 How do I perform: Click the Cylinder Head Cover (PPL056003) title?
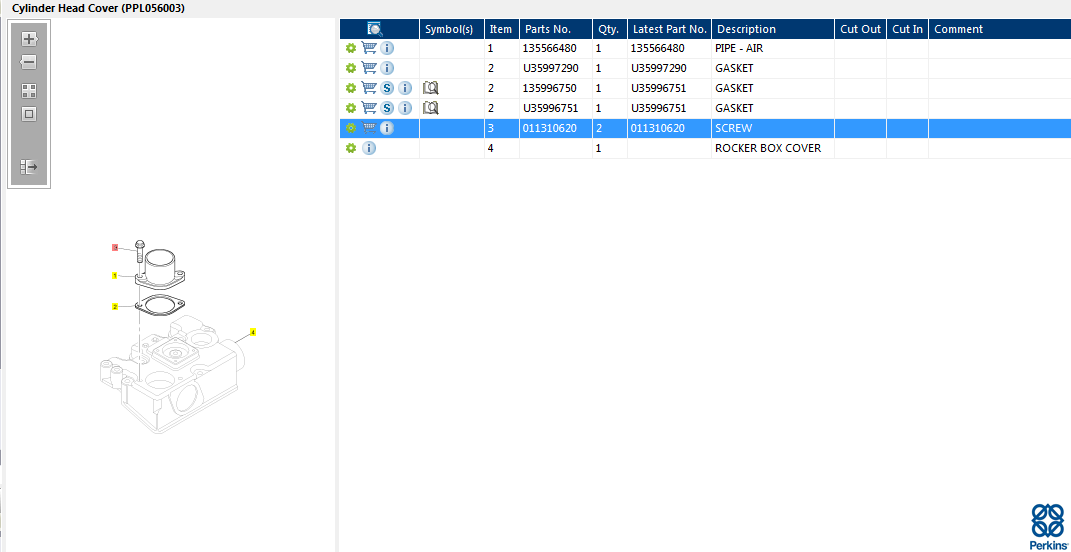(x=98, y=8)
